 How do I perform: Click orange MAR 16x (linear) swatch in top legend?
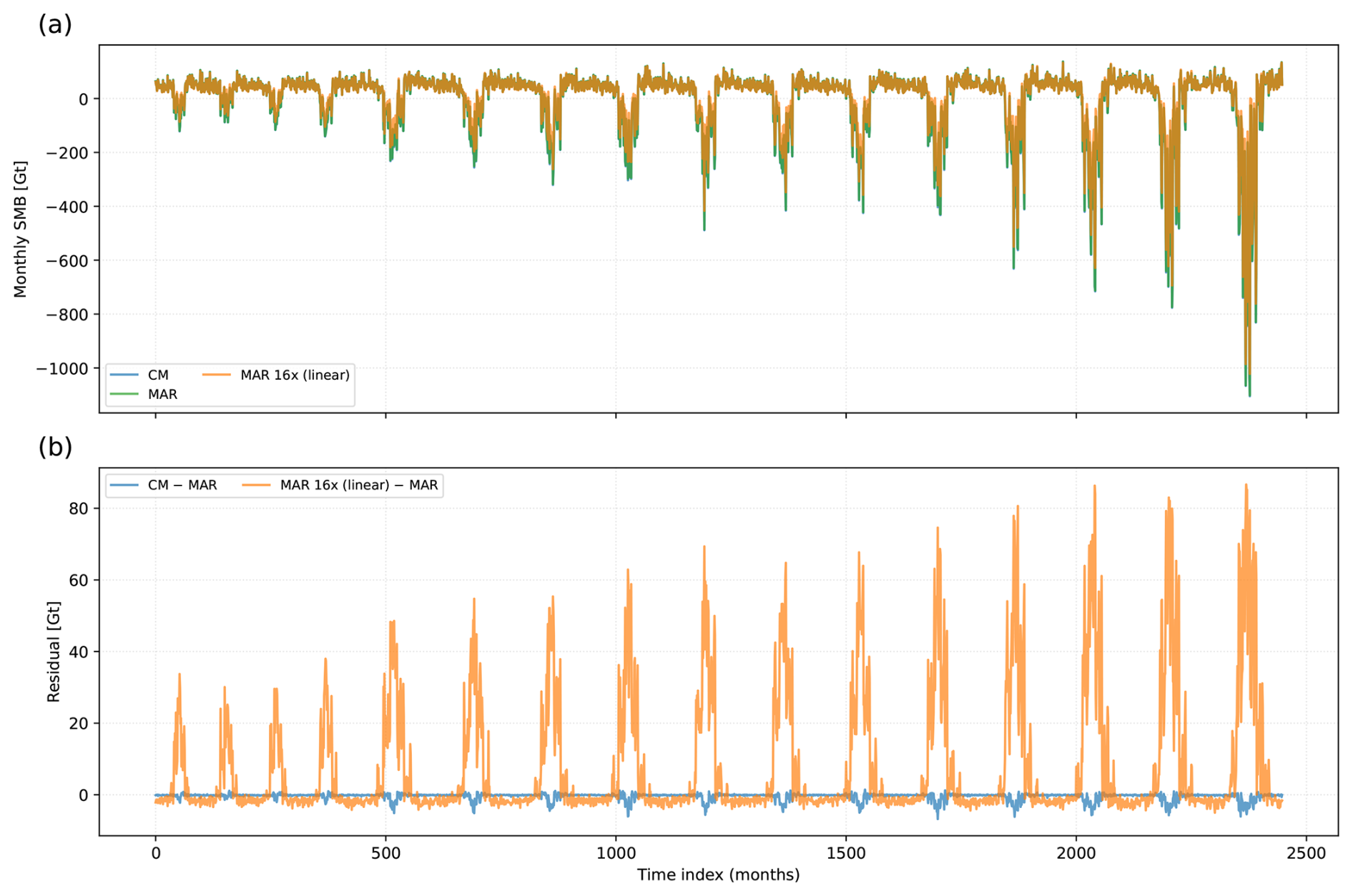[x=217, y=375]
